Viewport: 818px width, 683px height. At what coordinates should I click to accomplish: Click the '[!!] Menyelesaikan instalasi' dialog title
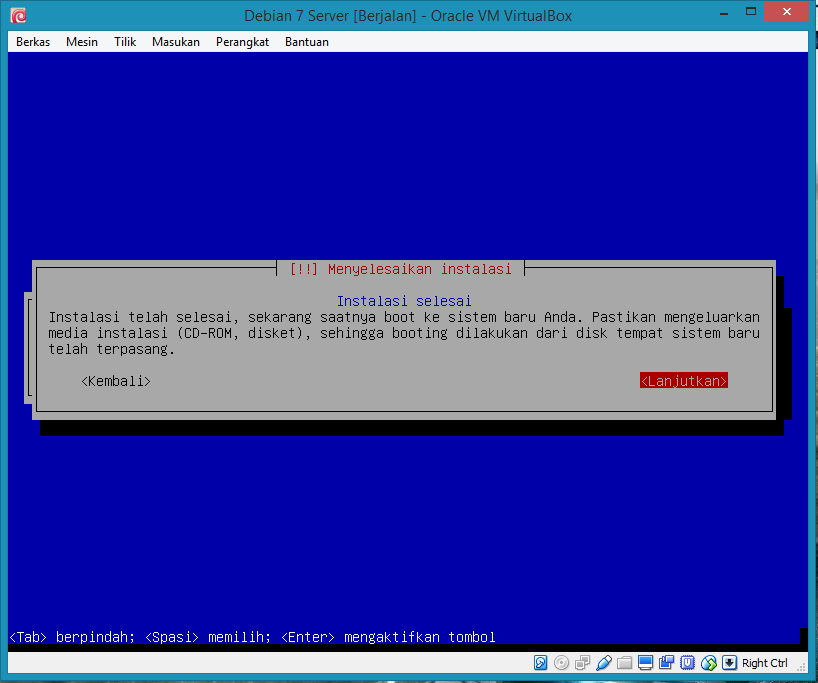(x=400, y=269)
